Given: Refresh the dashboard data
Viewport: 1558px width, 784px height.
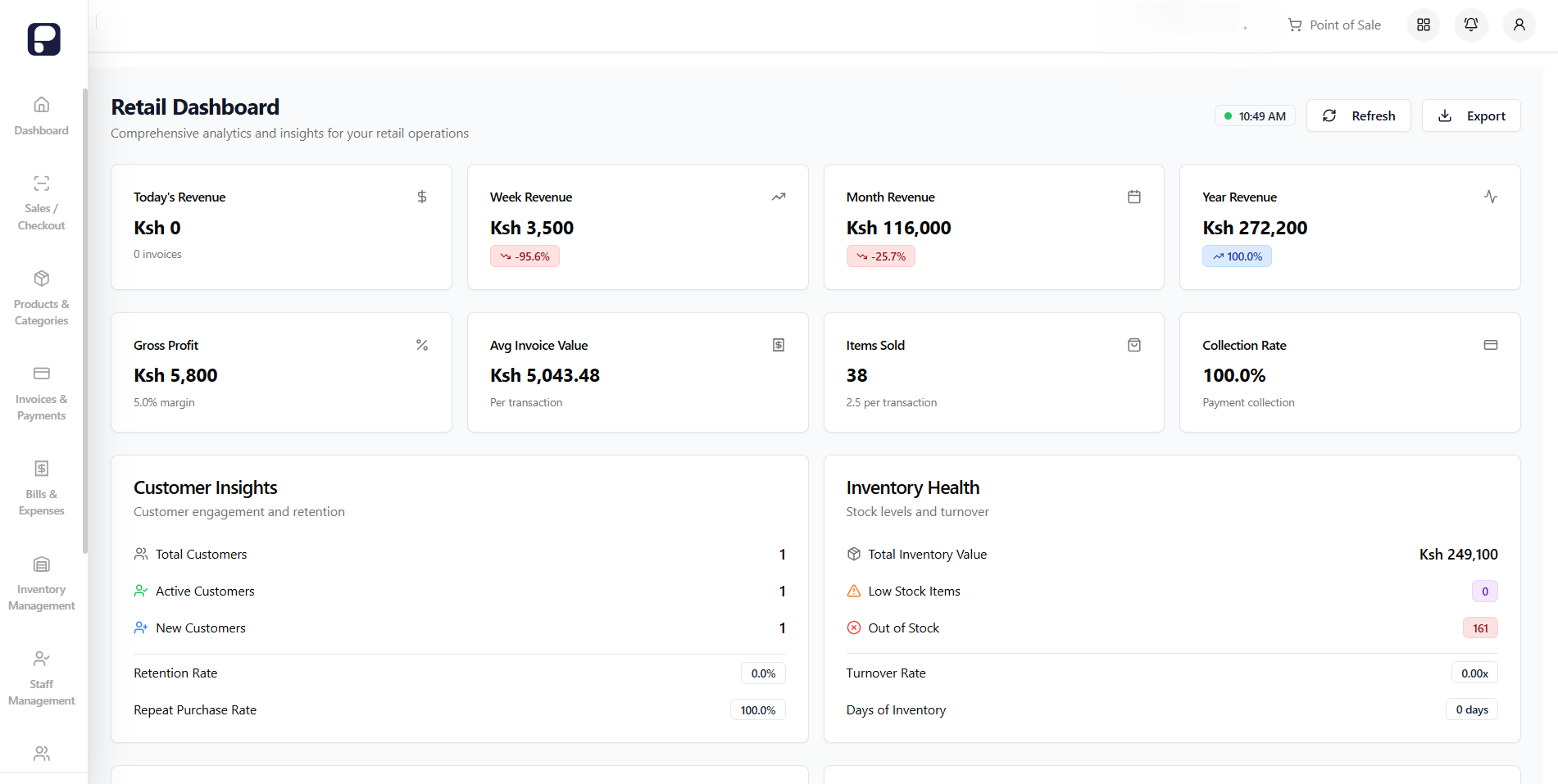Looking at the screenshot, I should coord(1358,116).
